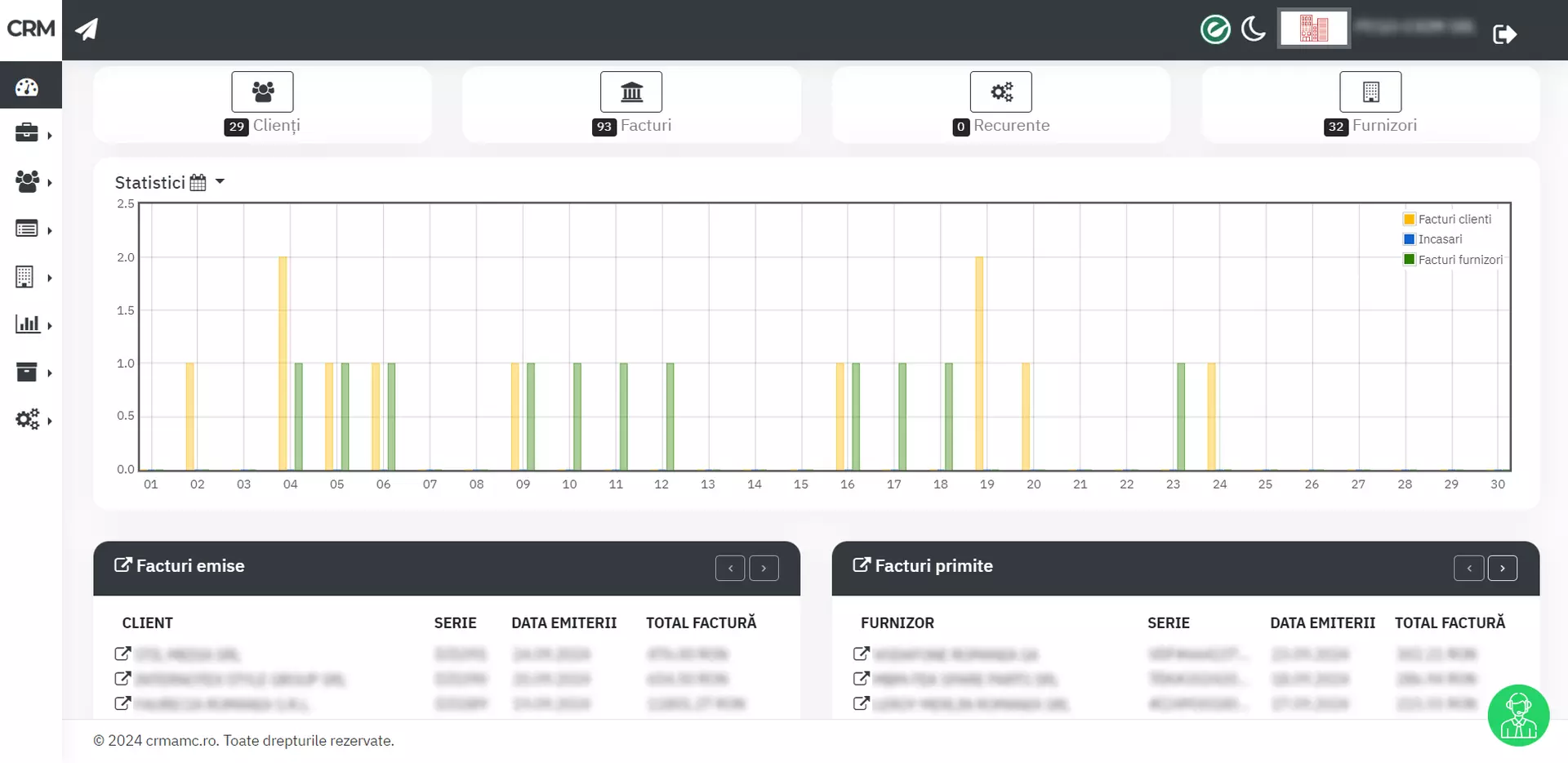Open the Facturi bank icon card
The width and height of the screenshot is (1568, 763).
(631, 91)
